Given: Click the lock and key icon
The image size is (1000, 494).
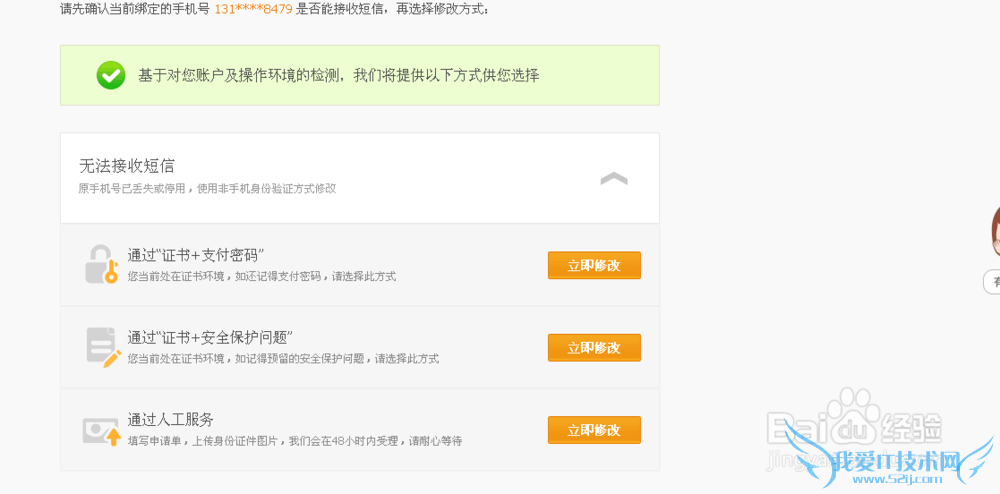Looking at the screenshot, I should [101, 265].
